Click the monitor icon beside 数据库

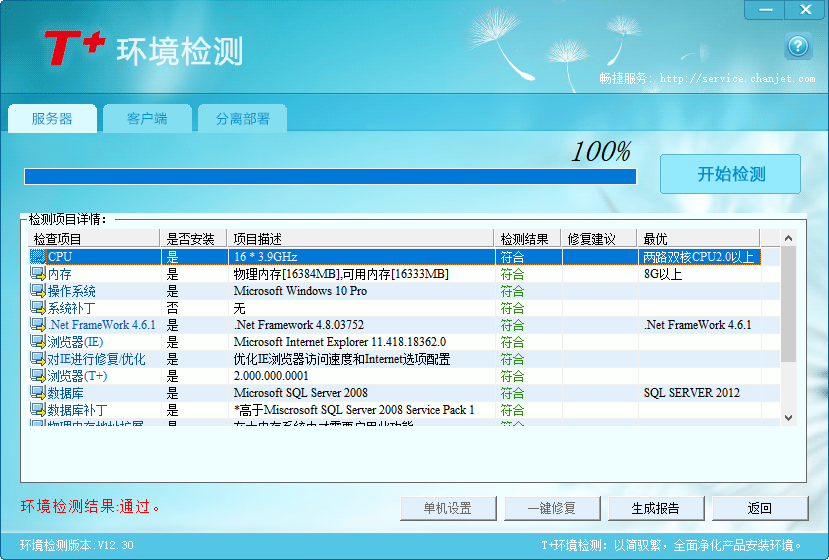click(x=38, y=392)
